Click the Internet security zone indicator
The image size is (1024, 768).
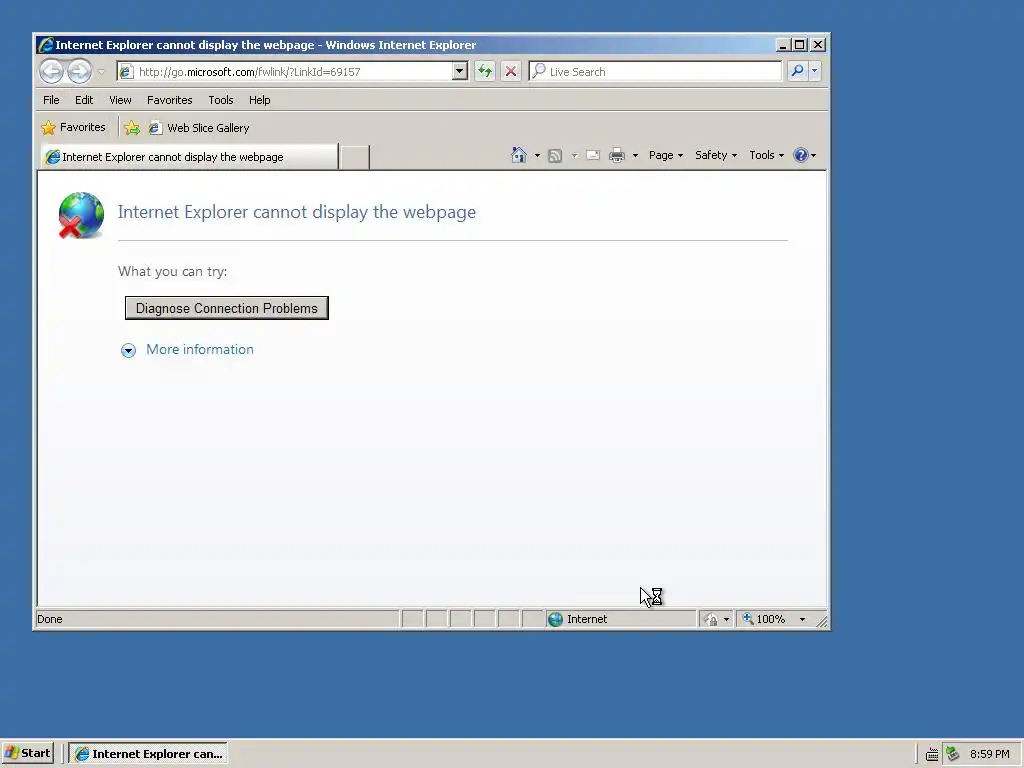point(621,619)
